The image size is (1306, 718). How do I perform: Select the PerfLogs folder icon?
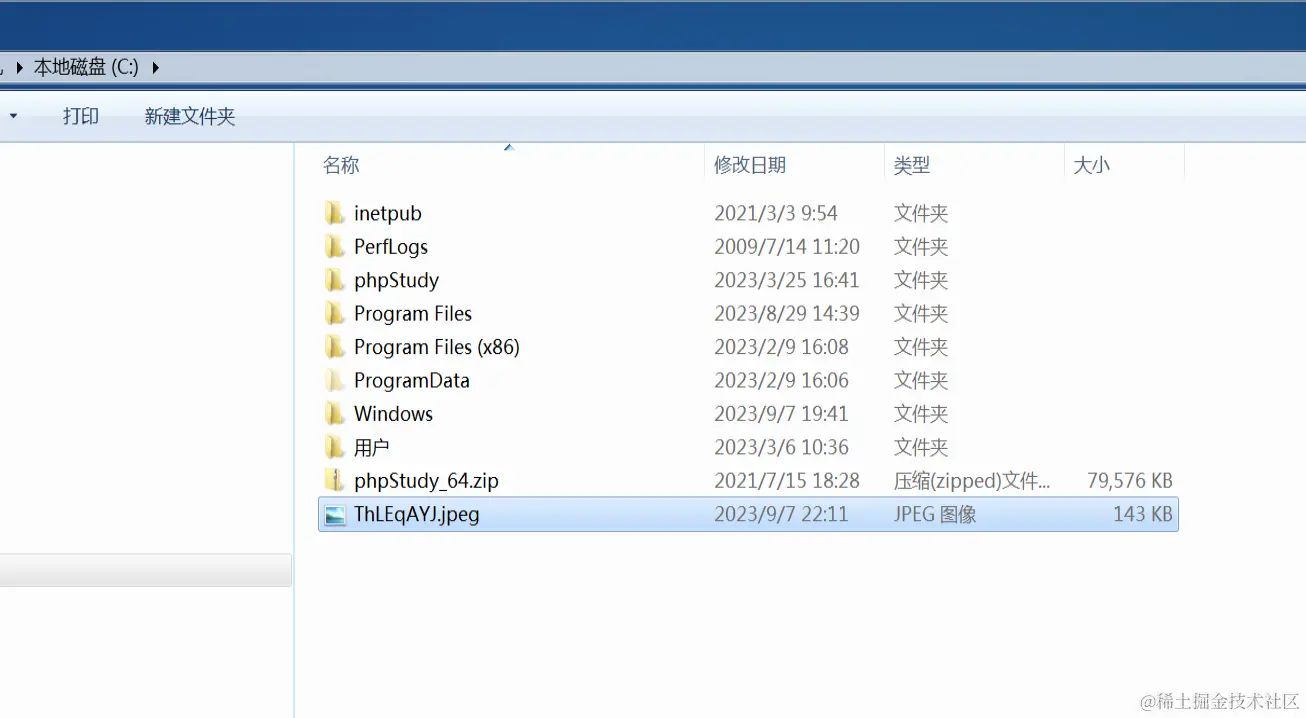pyautogui.click(x=335, y=247)
